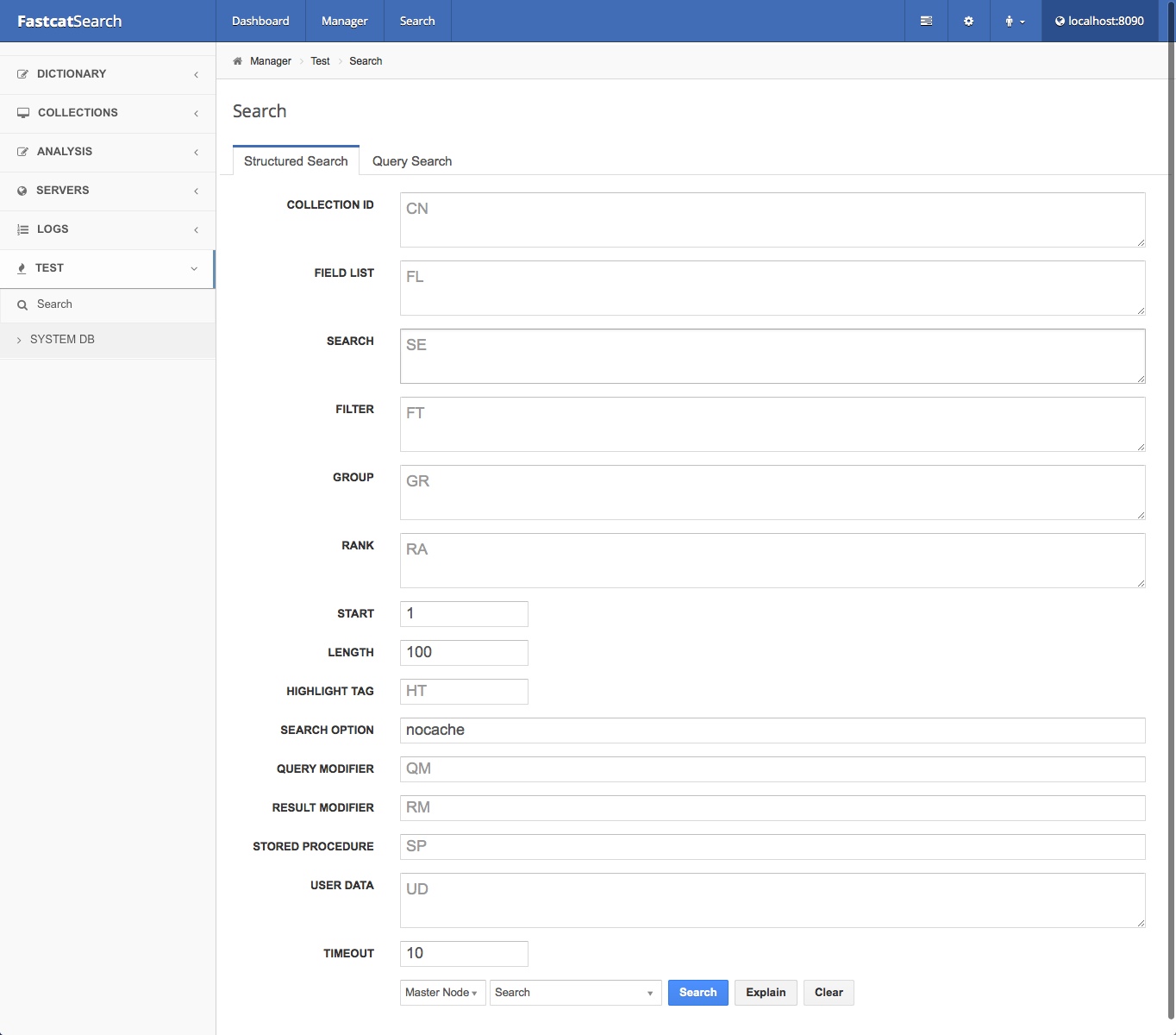
Task: Click the globe icon beside localhost:8090
Action: click(x=1060, y=22)
